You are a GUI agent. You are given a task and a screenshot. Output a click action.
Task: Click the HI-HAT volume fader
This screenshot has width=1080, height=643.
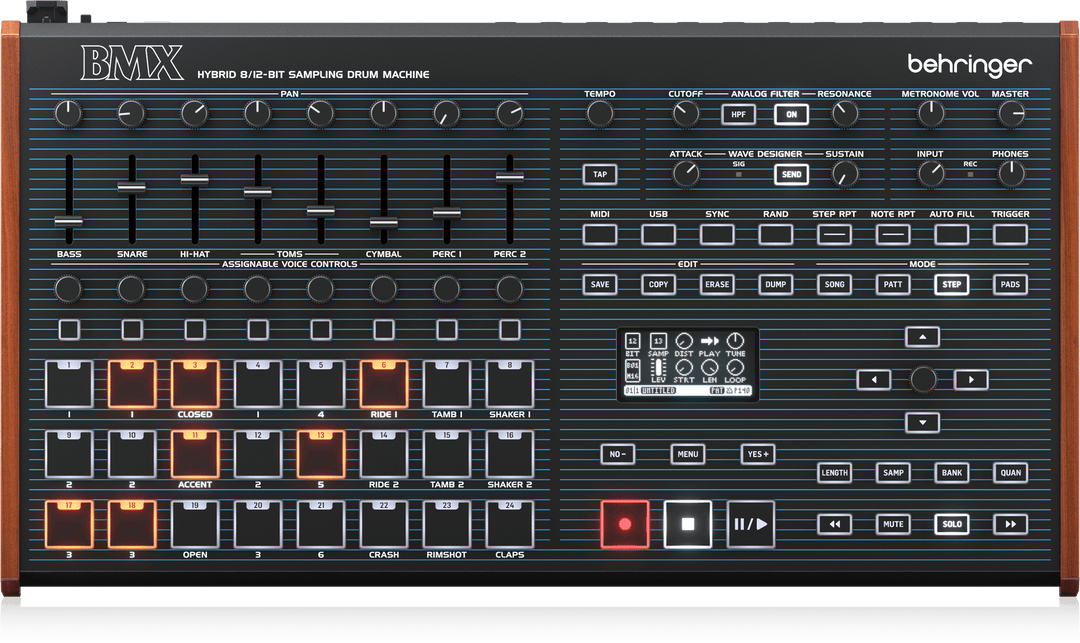(x=195, y=180)
